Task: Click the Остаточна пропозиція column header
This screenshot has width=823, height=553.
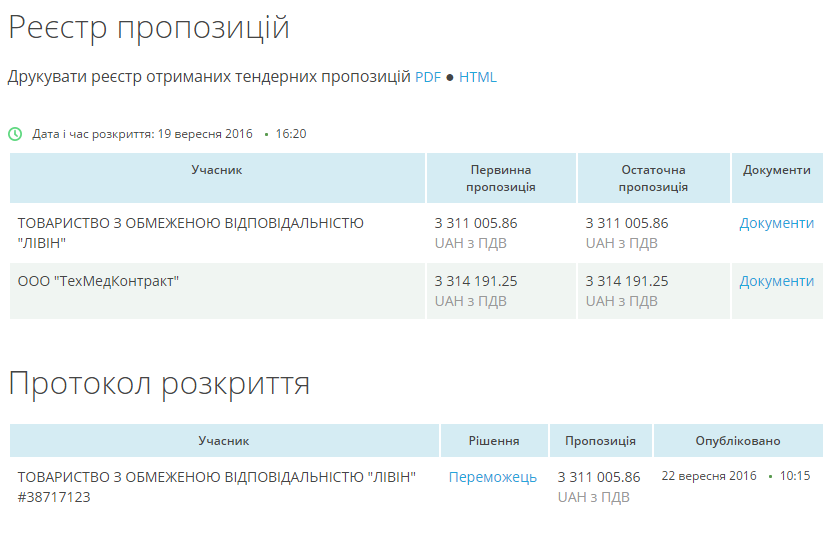Action: (653, 178)
